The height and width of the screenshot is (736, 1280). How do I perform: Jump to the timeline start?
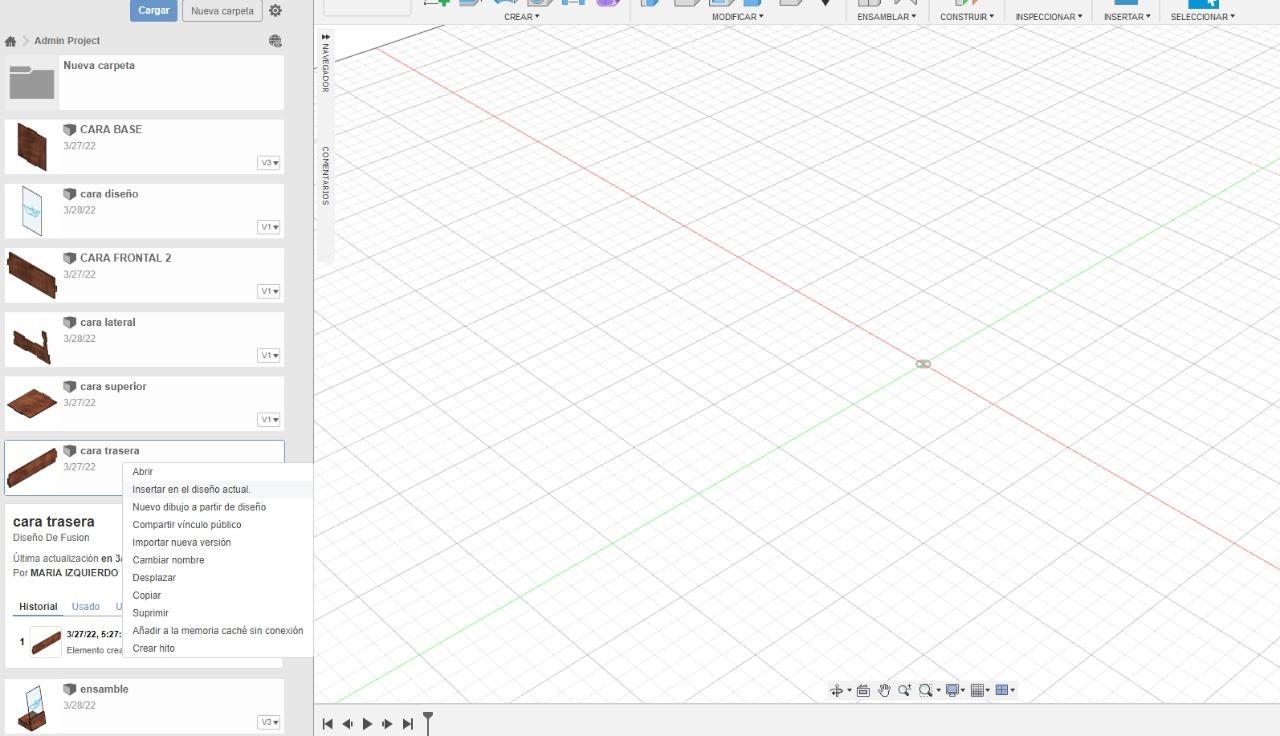point(327,724)
